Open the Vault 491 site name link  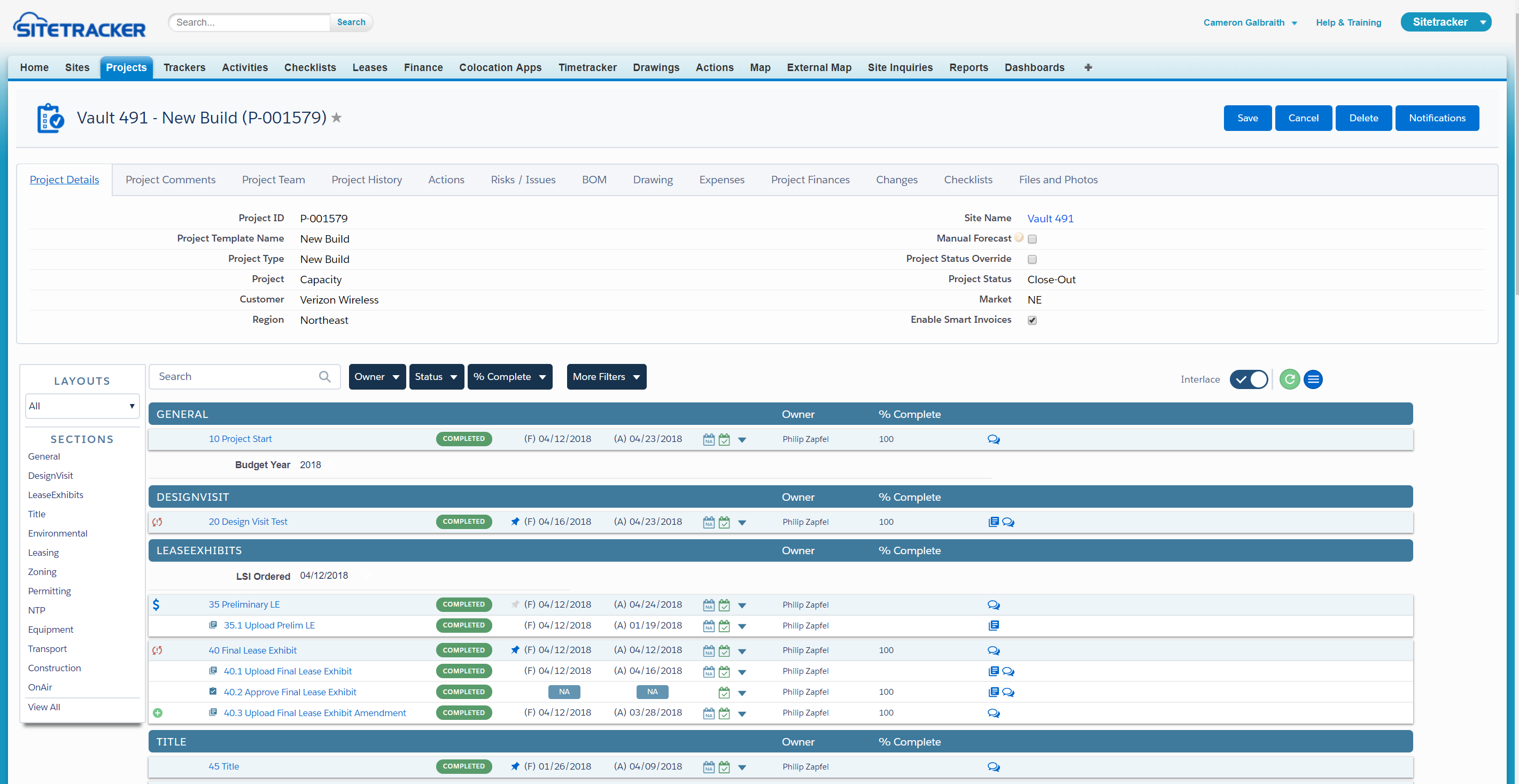coord(1050,218)
